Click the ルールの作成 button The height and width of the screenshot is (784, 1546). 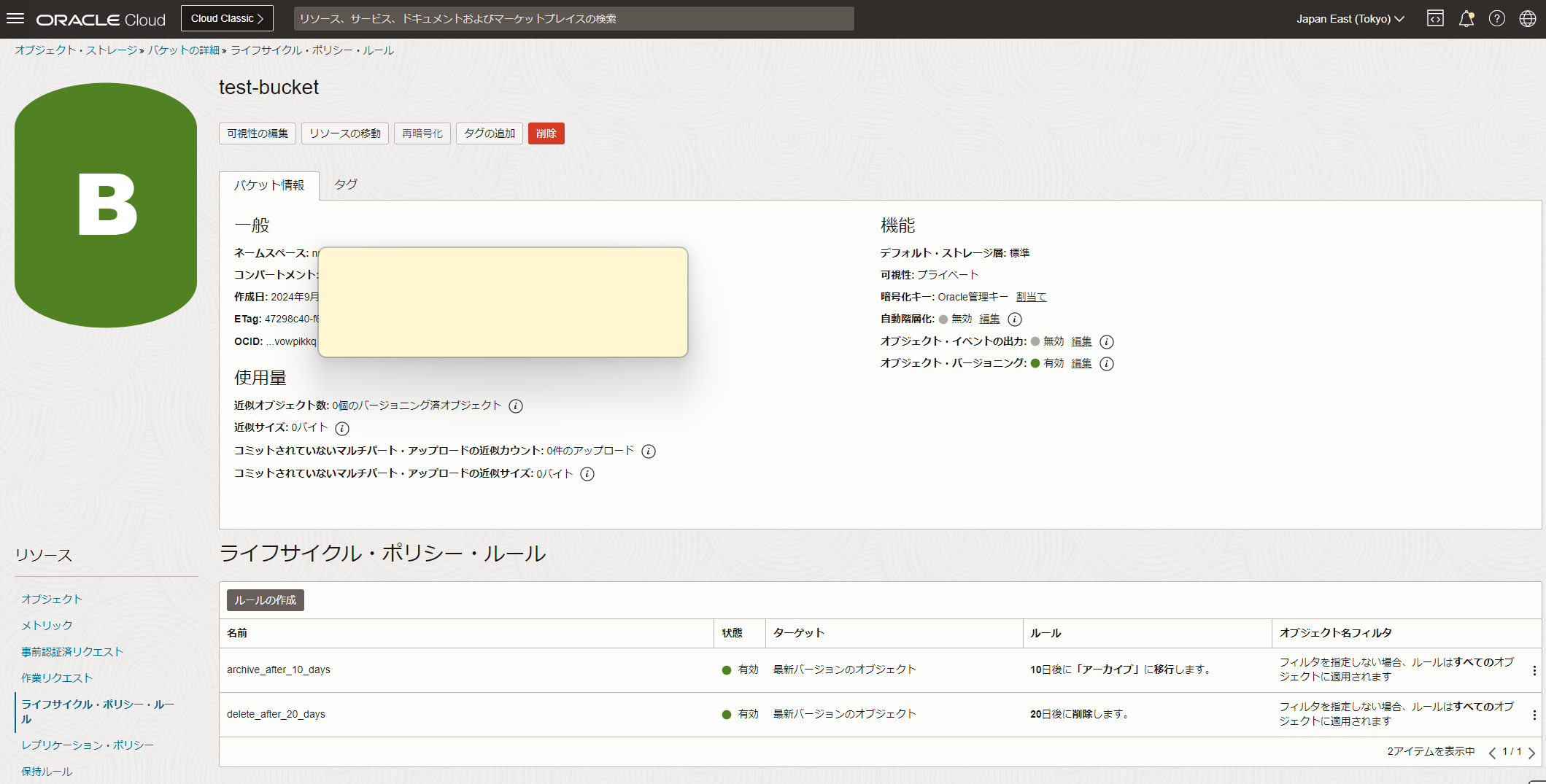(x=266, y=600)
